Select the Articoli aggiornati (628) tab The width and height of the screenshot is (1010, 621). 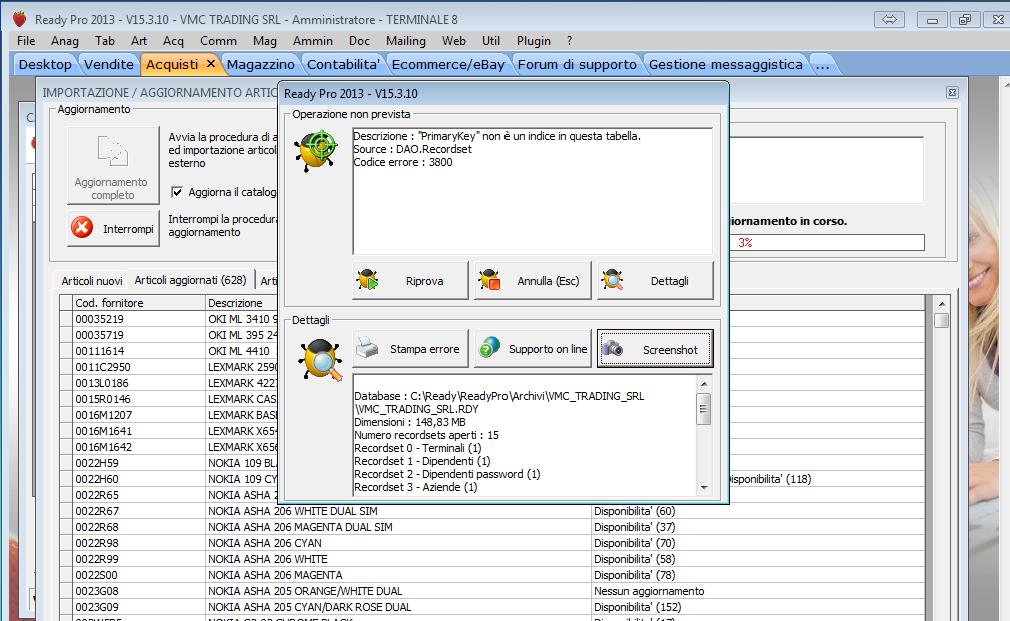[x=191, y=280]
